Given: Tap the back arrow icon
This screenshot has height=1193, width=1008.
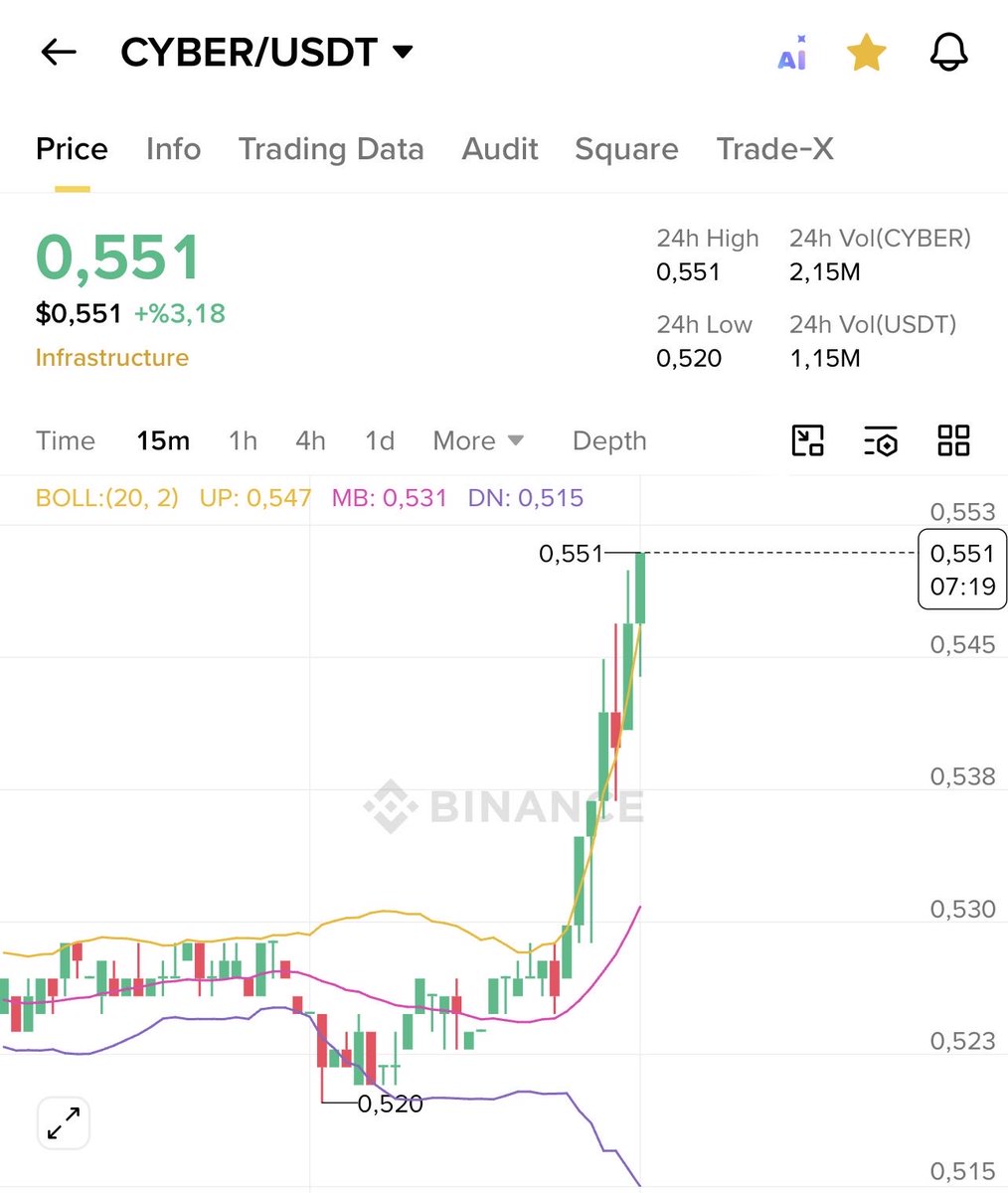Looking at the screenshot, I should 59,52.
